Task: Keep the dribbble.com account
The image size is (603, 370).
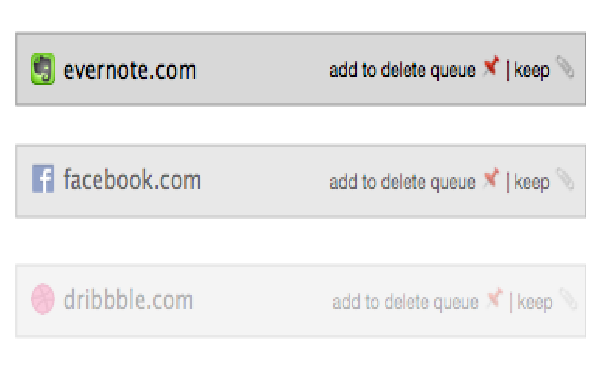Action: (535, 302)
